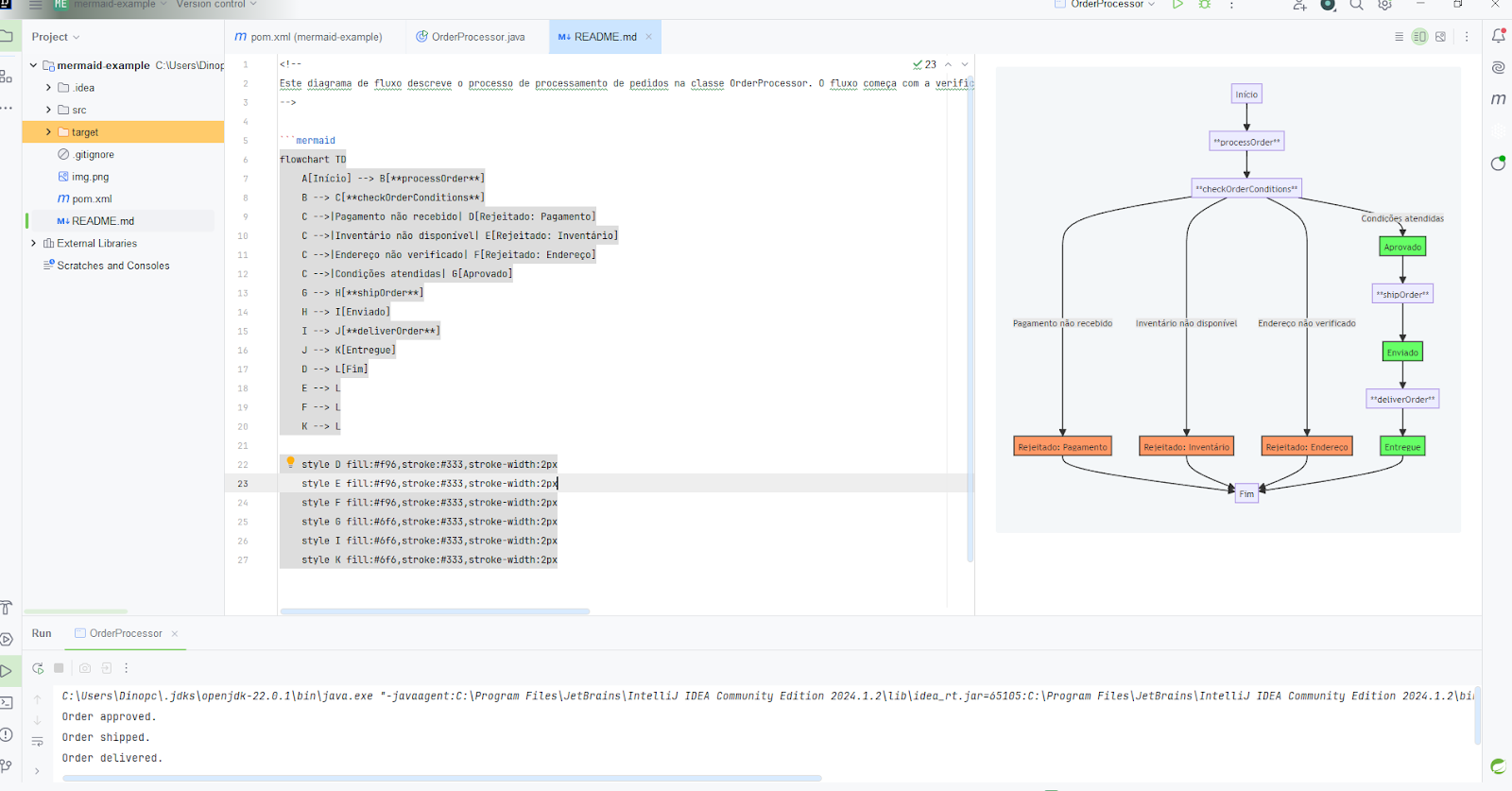This screenshot has height=791, width=1512.
Task: Open the Project view dropdown
Action: coord(56,37)
